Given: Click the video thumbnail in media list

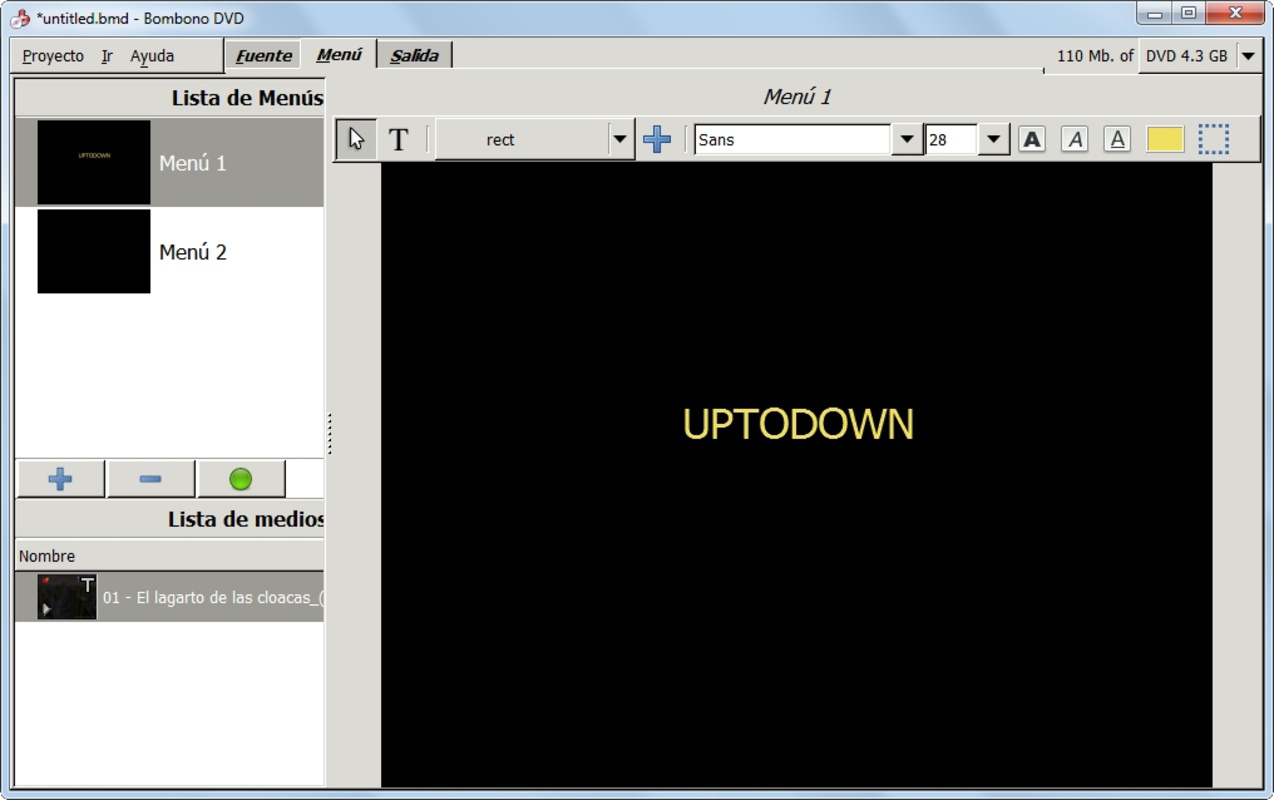Looking at the screenshot, I should (67, 597).
